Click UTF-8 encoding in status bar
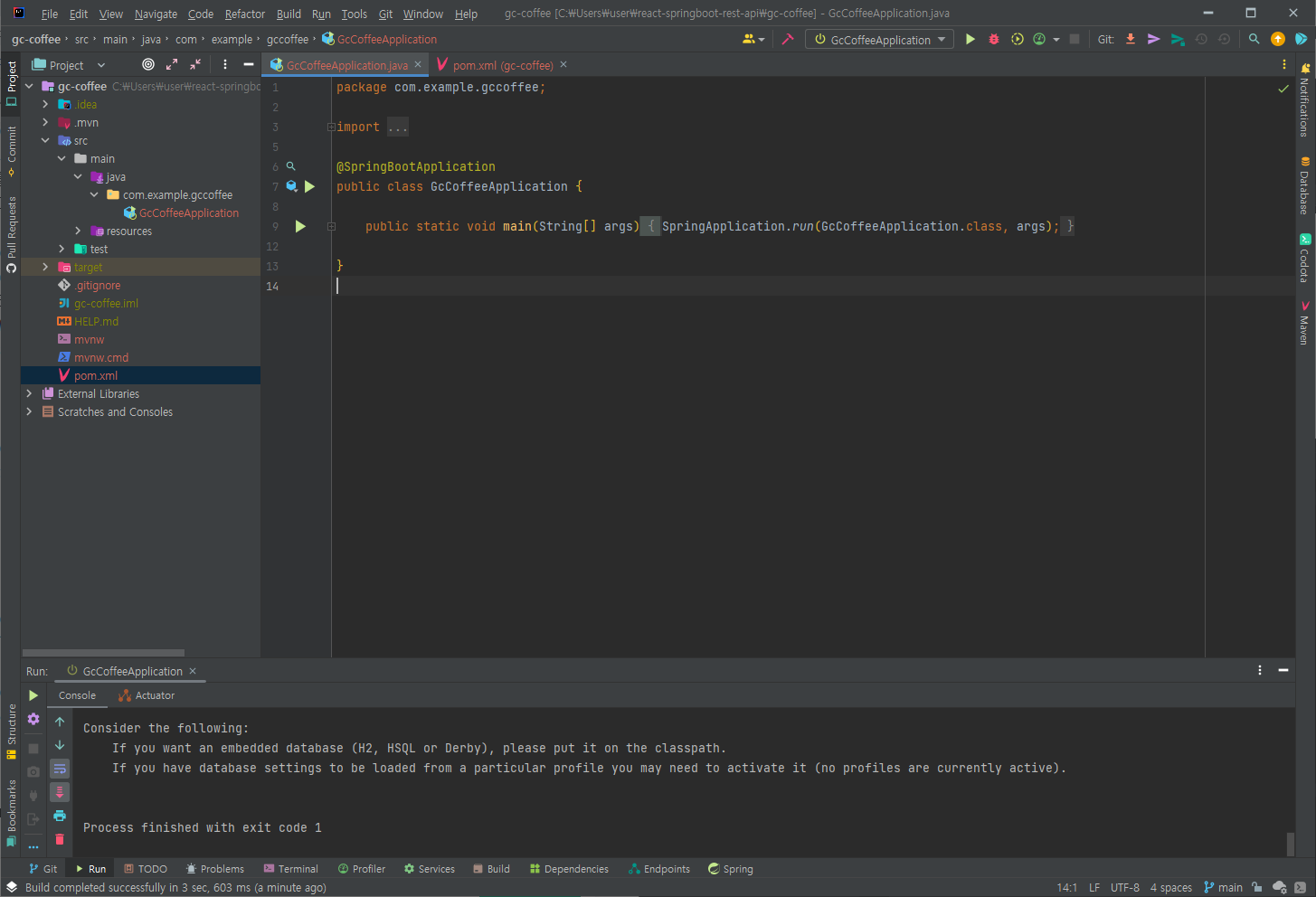Image resolution: width=1316 pixels, height=897 pixels. point(1125,887)
